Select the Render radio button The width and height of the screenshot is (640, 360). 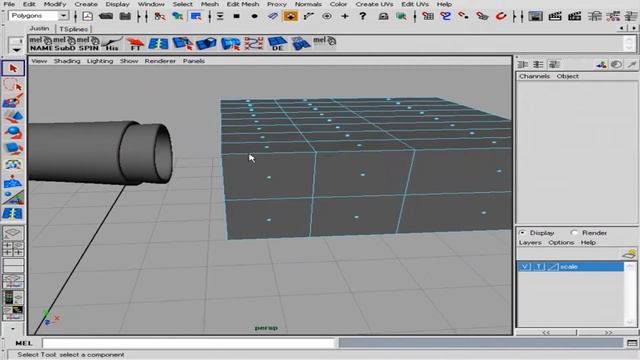(x=574, y=233)
